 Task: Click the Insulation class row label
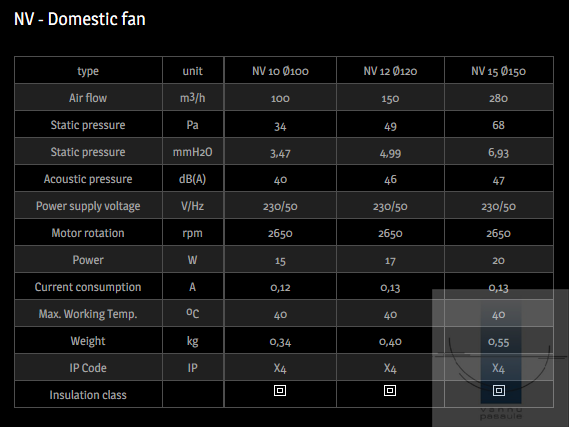coord(88,395)
